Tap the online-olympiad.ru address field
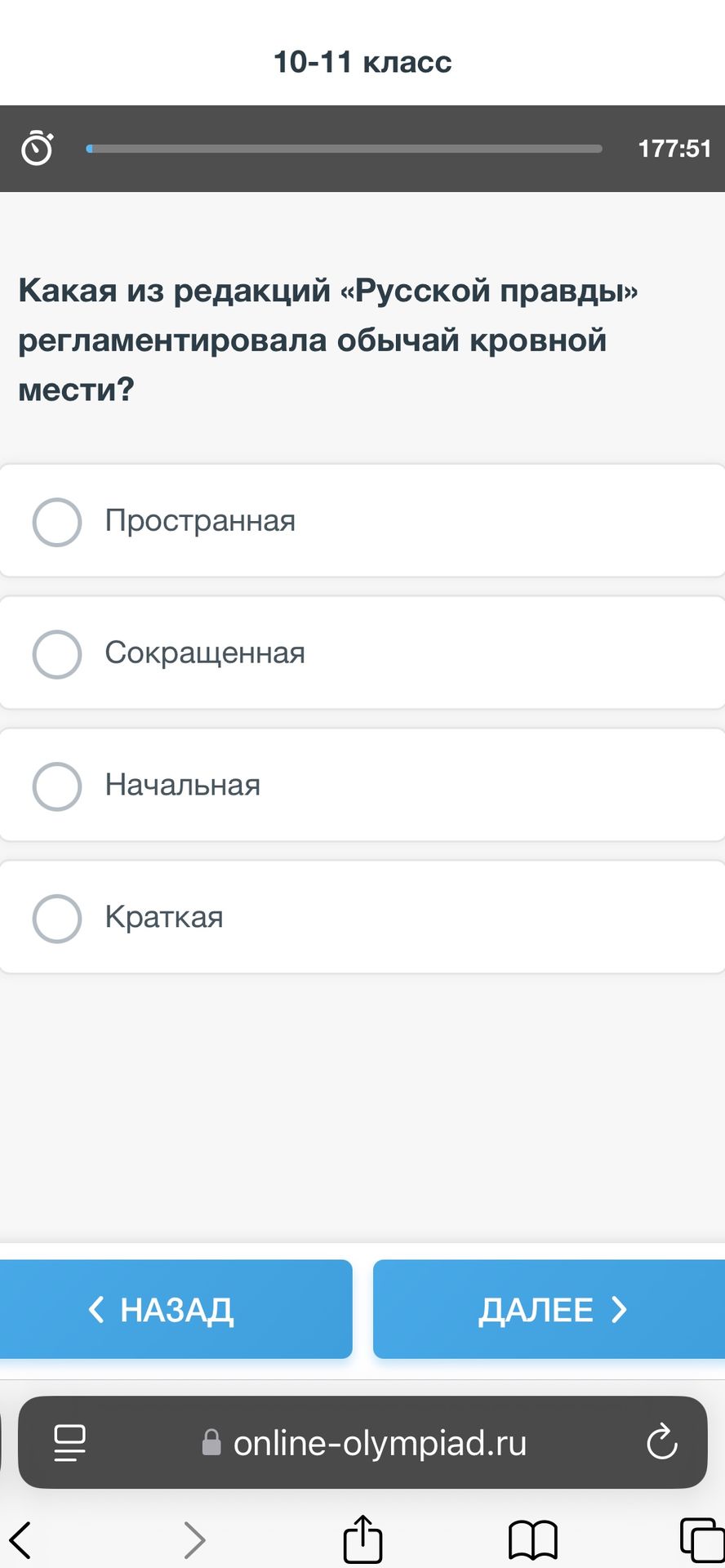 coord(362,1442)
